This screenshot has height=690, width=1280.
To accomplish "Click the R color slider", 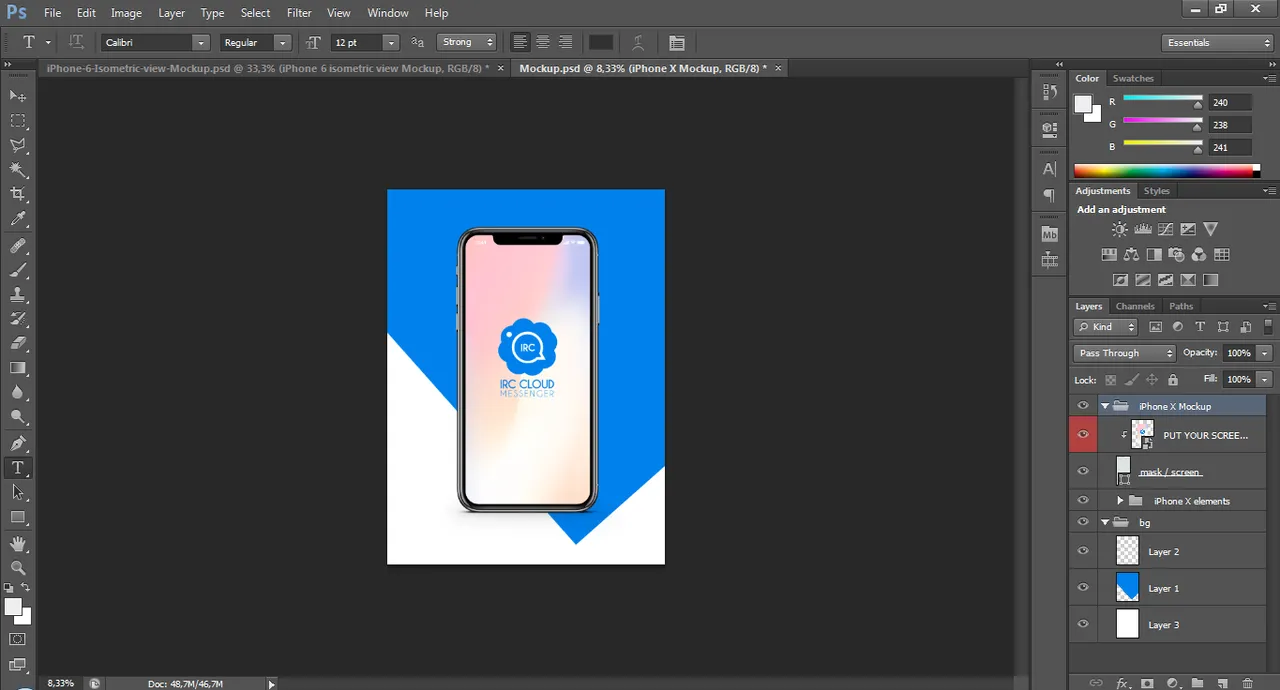I will pos(1162,99).
